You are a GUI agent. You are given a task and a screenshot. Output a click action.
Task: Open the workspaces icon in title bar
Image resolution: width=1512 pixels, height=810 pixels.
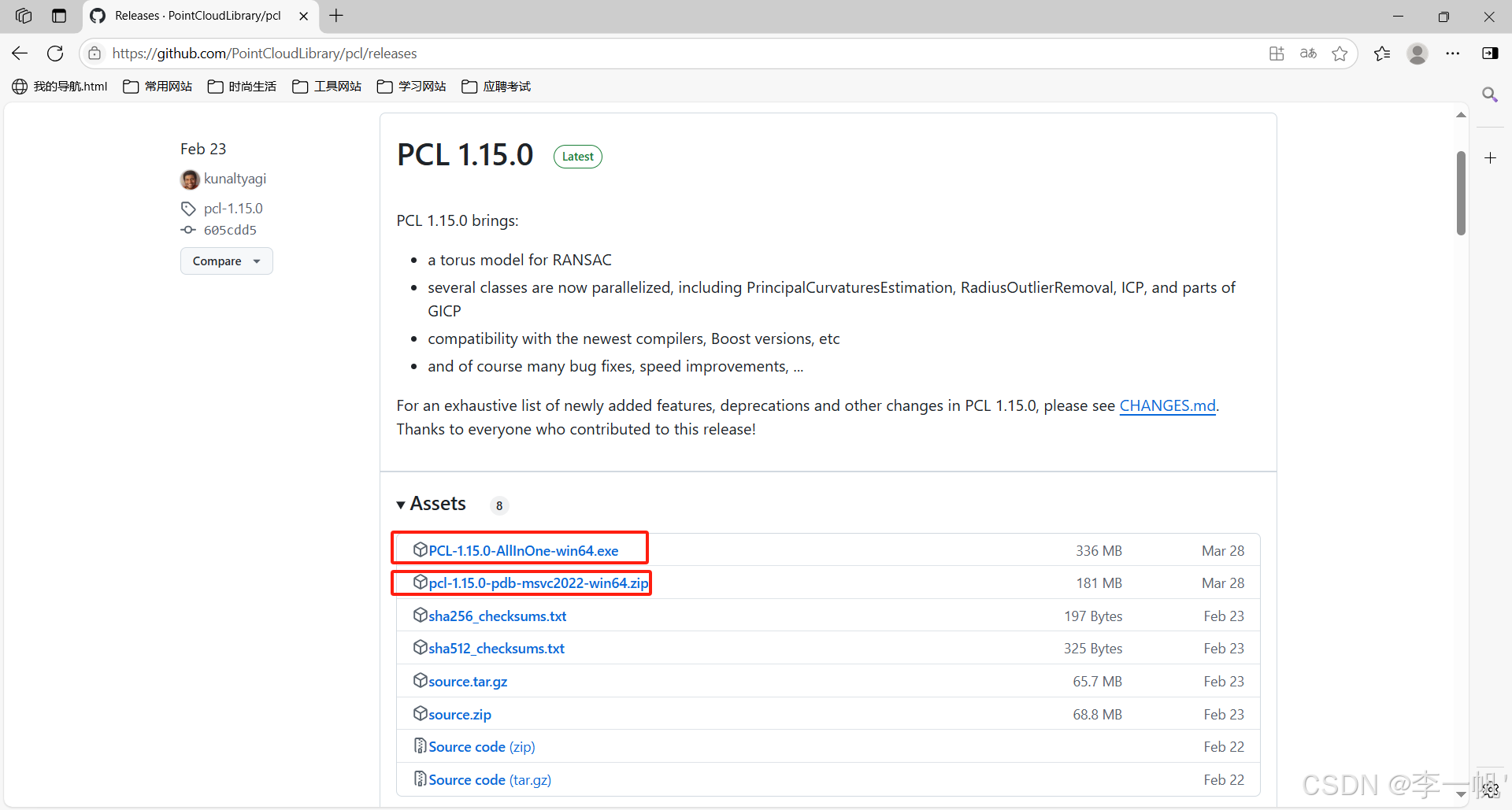24,16
